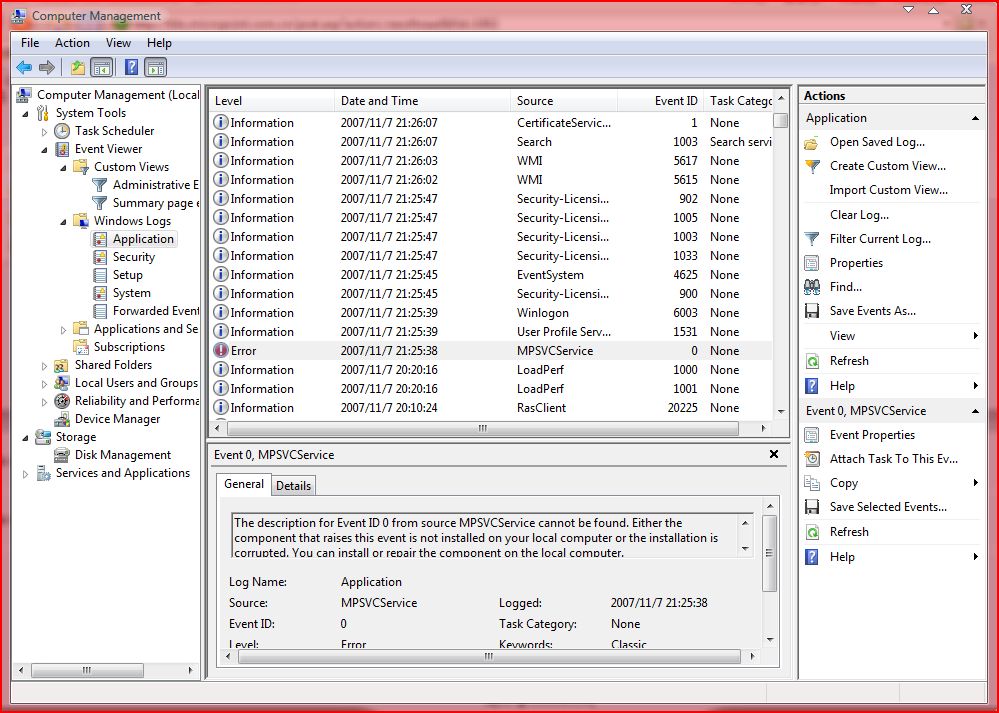The image size is (999, 713).
Task: Click the Forward arrow toolbar icon
Action: click(47, 67)
